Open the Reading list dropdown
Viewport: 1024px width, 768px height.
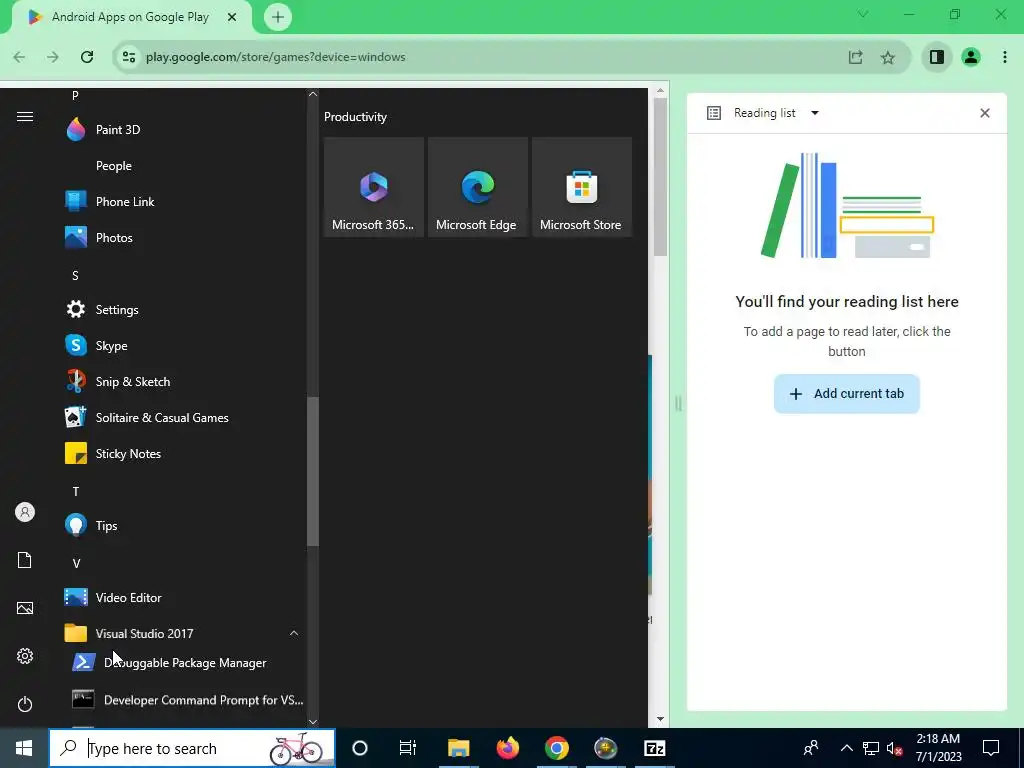(x=814, y=113)
